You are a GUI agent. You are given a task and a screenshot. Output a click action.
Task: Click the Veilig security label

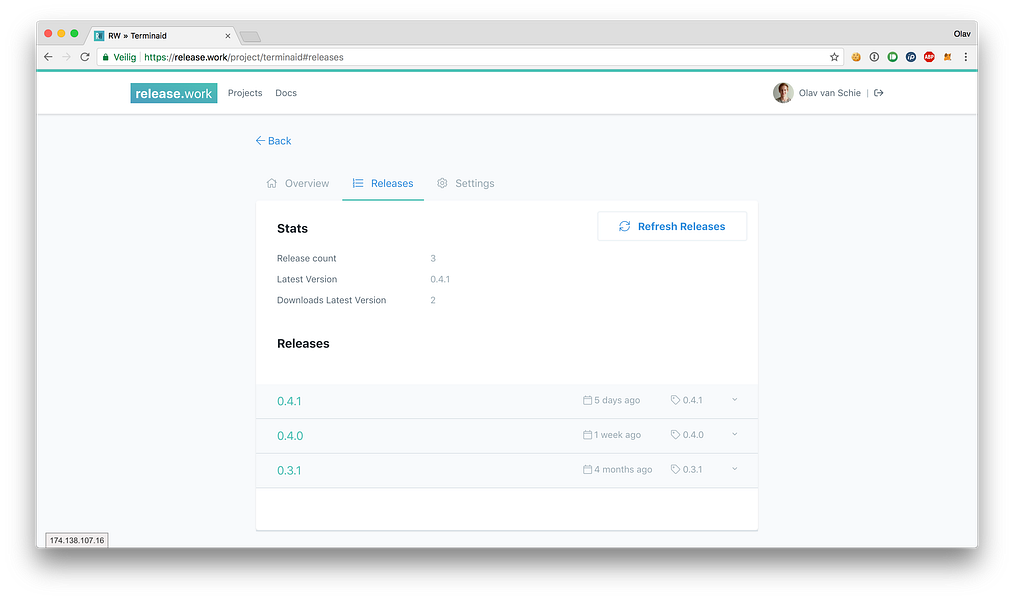click(x=125, y=57)
